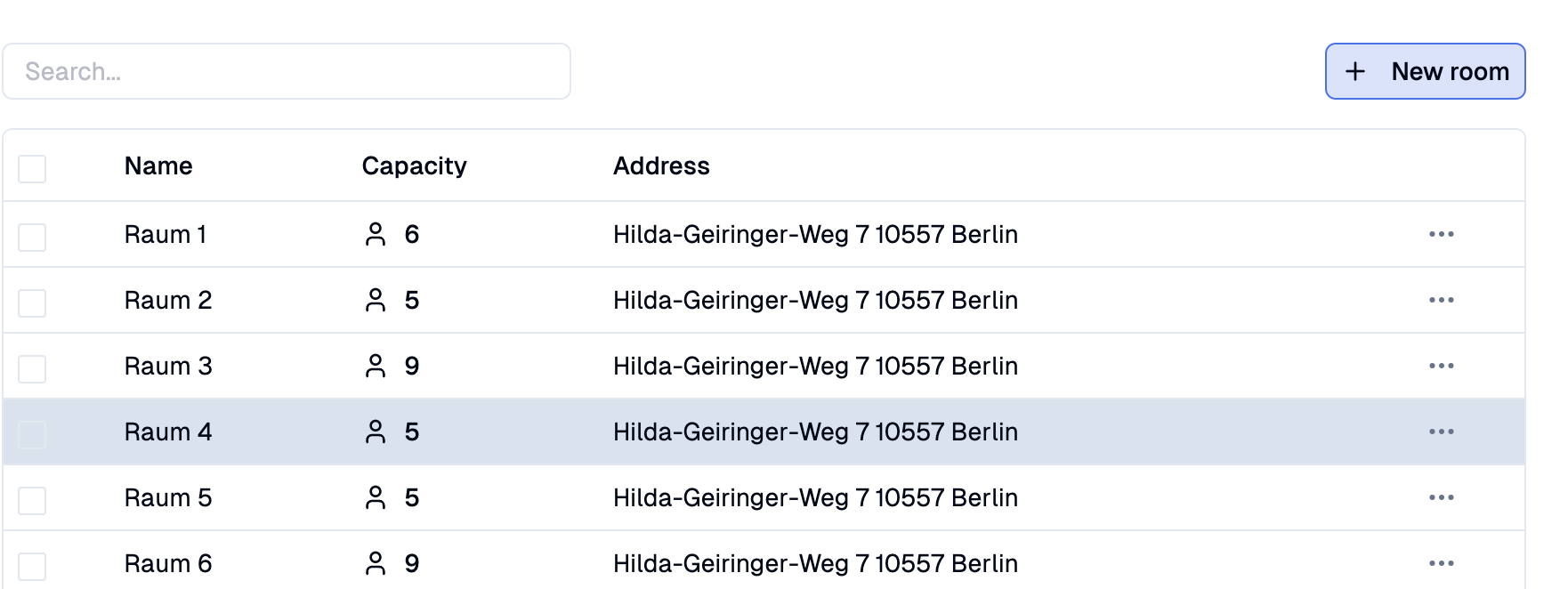This screenshot has height=589, width=1568.
Task: Open the three-dot menu for Raum 4
Action: [x=1441, y=432]
